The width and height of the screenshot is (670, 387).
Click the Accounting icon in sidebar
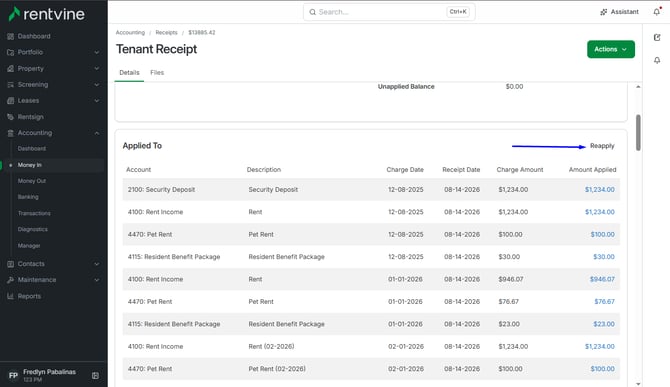pos(11,133)
